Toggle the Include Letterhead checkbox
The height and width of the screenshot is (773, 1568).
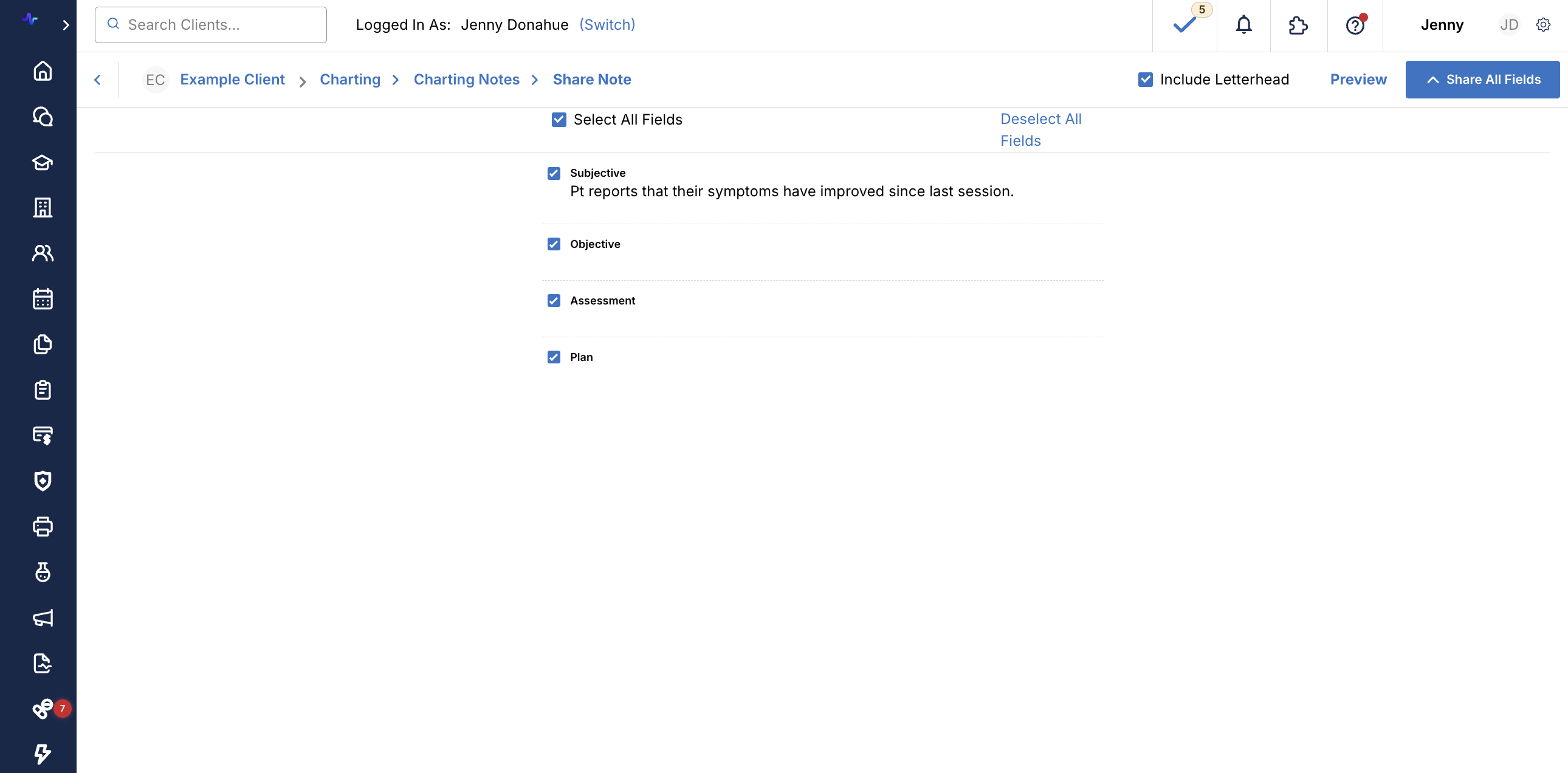[1145, 80]
